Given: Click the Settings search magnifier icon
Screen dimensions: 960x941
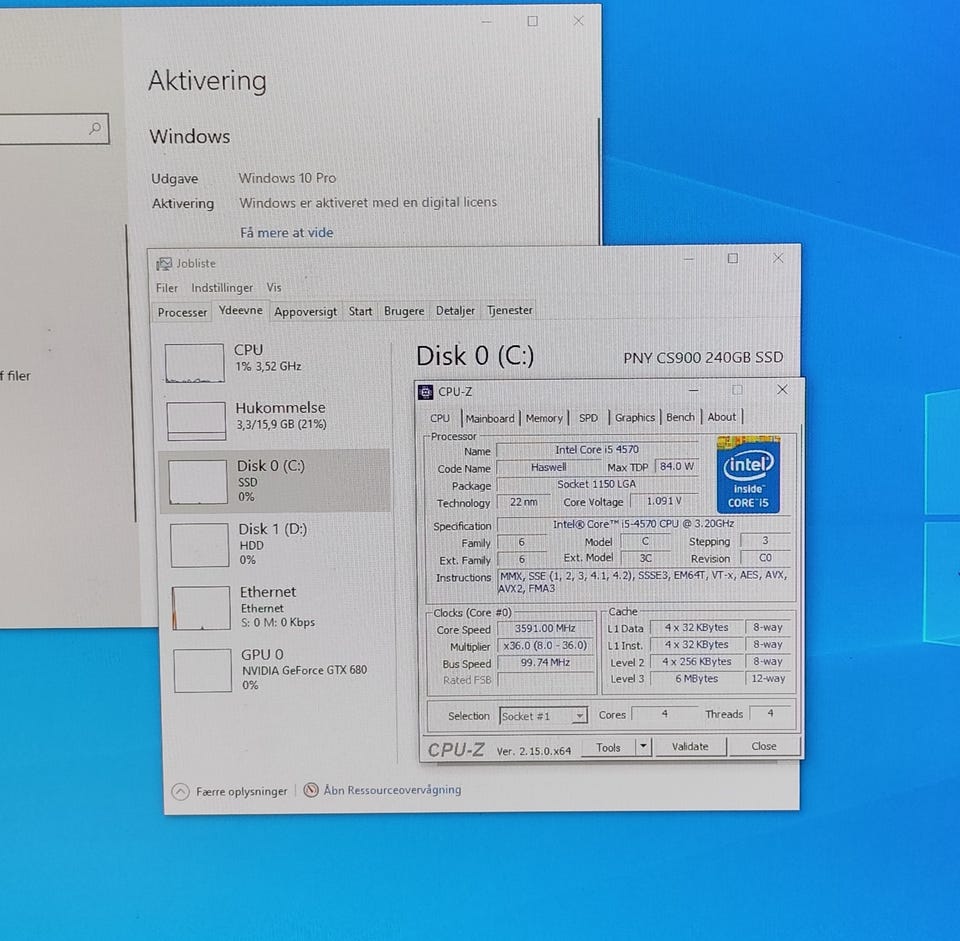Looking at the screenshot, I should click(95, 129).
